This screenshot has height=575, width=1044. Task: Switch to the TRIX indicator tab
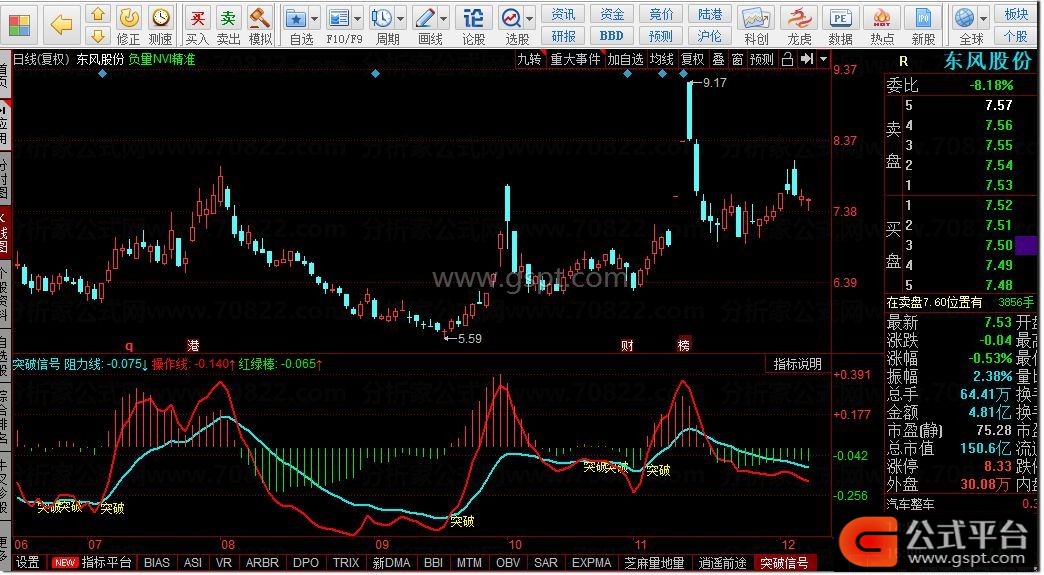(x=346, y=563)
